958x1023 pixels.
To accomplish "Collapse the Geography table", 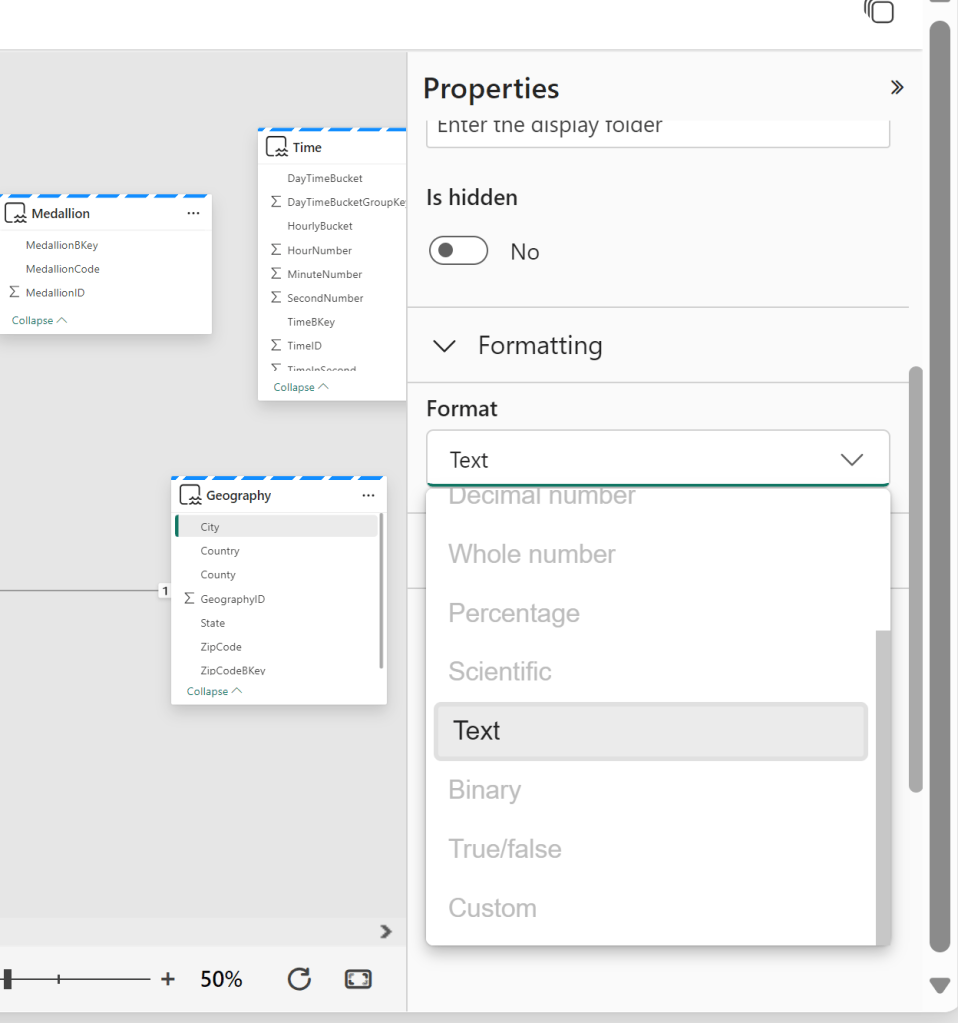I will tap(214, 692).
